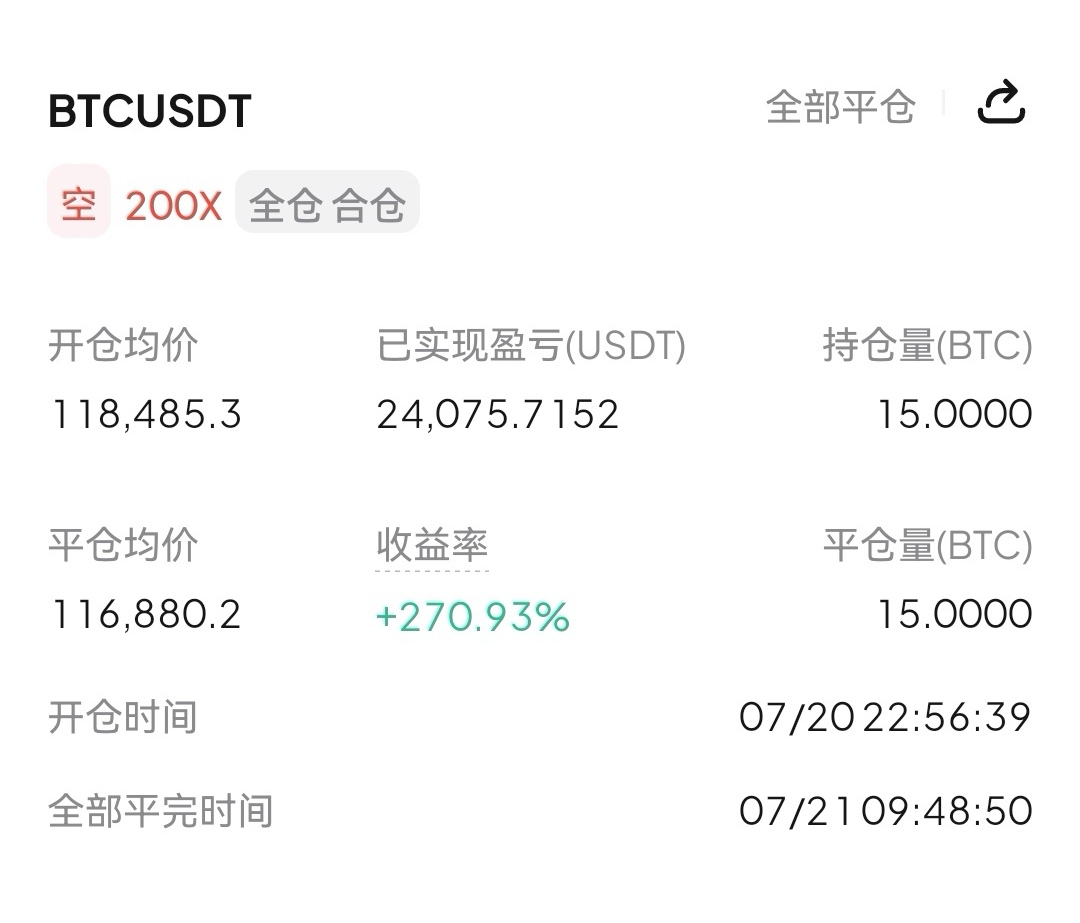Tap the 空 short position badge
The width and height of the screenshot is (1080, 923).
78,204
